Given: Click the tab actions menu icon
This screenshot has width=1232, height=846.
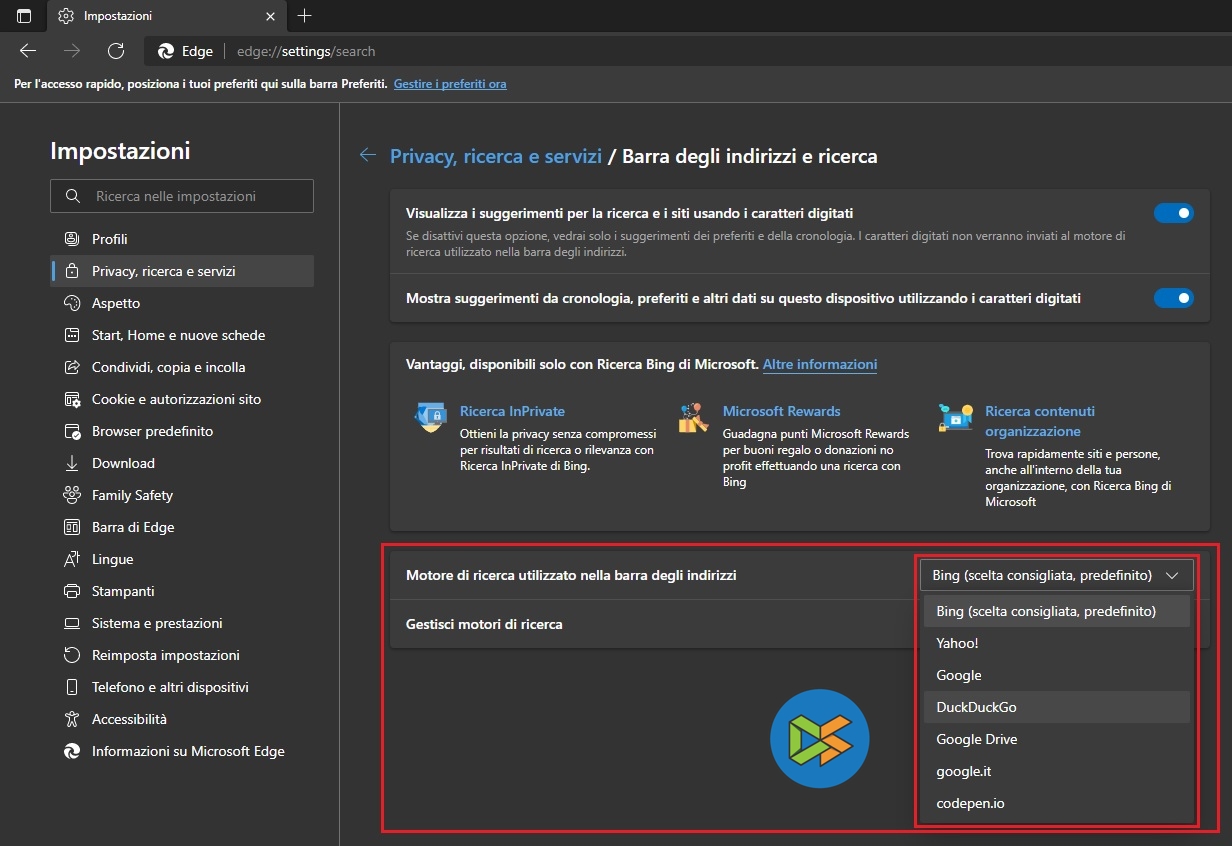Looking at the screenshot, I should [24, 16].
